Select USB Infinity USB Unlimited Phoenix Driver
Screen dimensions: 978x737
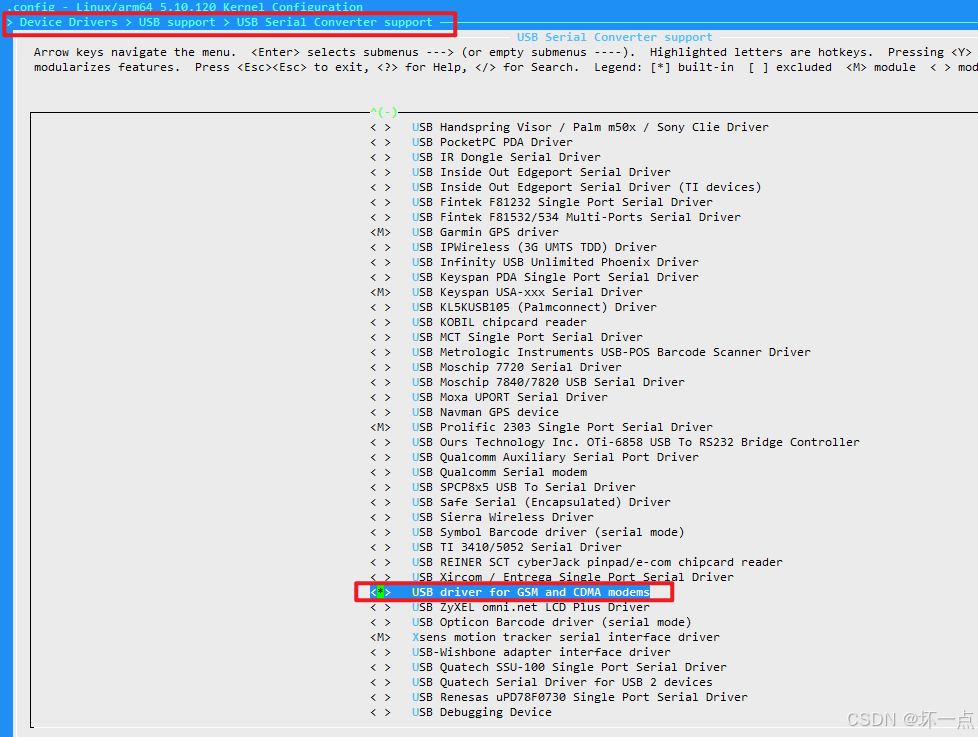point(555,262)
